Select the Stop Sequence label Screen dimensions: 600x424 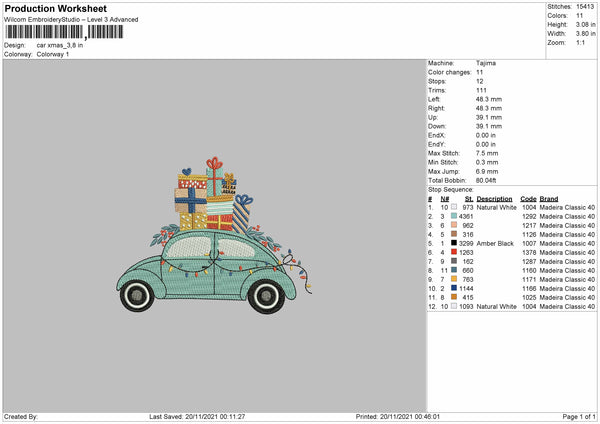451,188
